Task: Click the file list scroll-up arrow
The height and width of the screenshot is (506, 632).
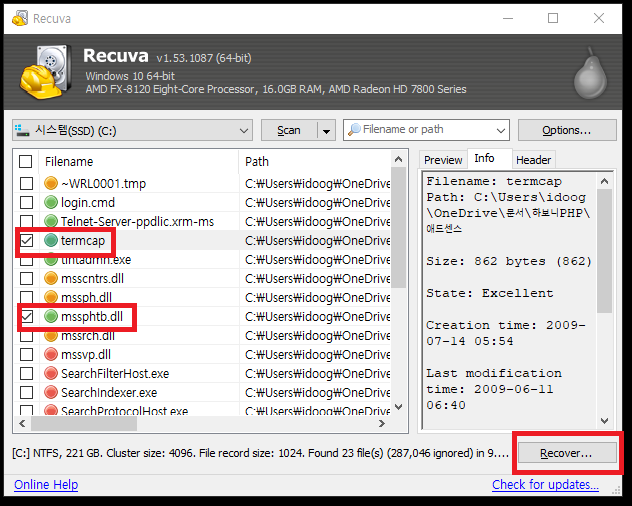Action: click(x=399, y=159)
